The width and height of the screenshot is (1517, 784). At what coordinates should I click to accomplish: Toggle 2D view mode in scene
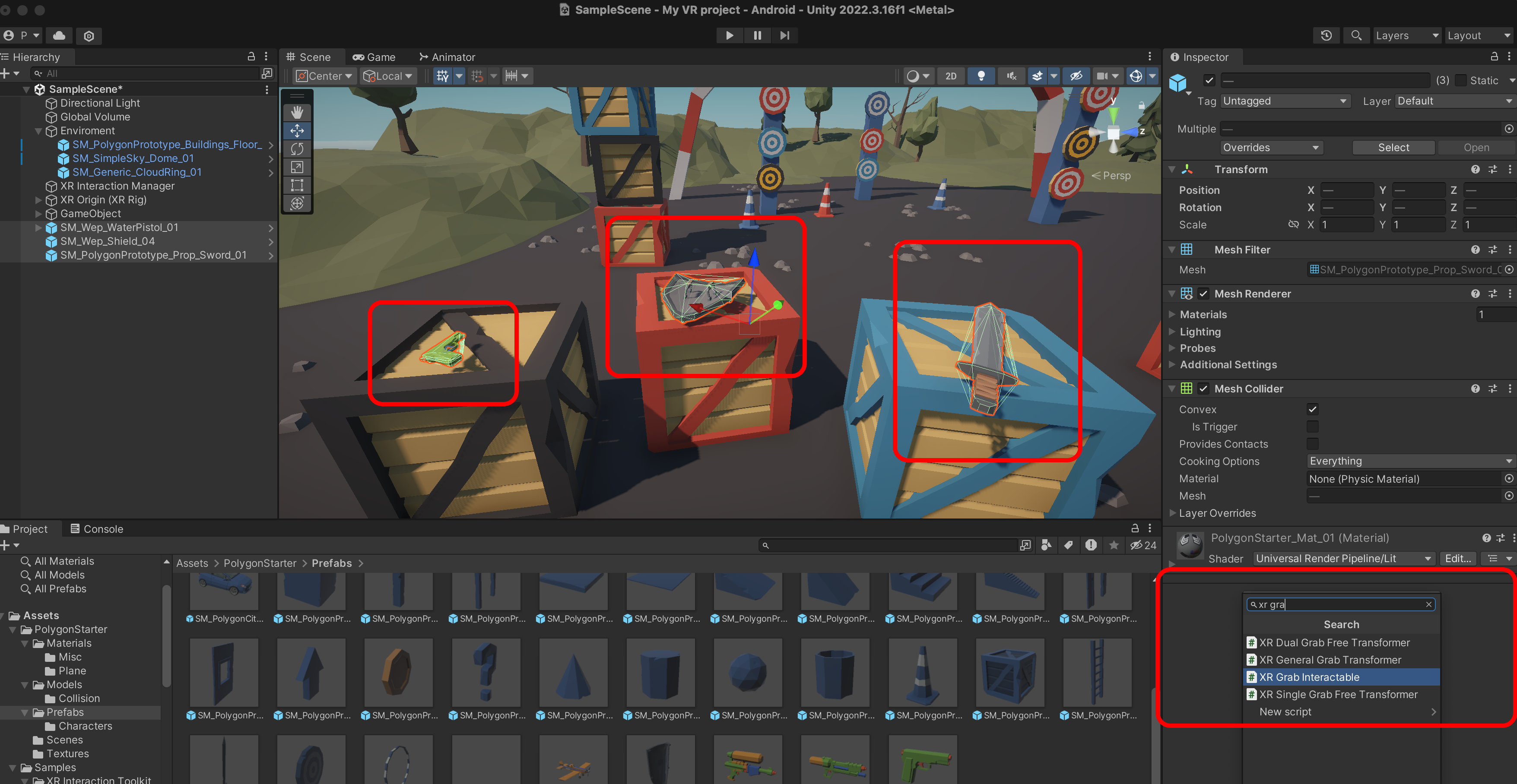click(x=950, y=76)
